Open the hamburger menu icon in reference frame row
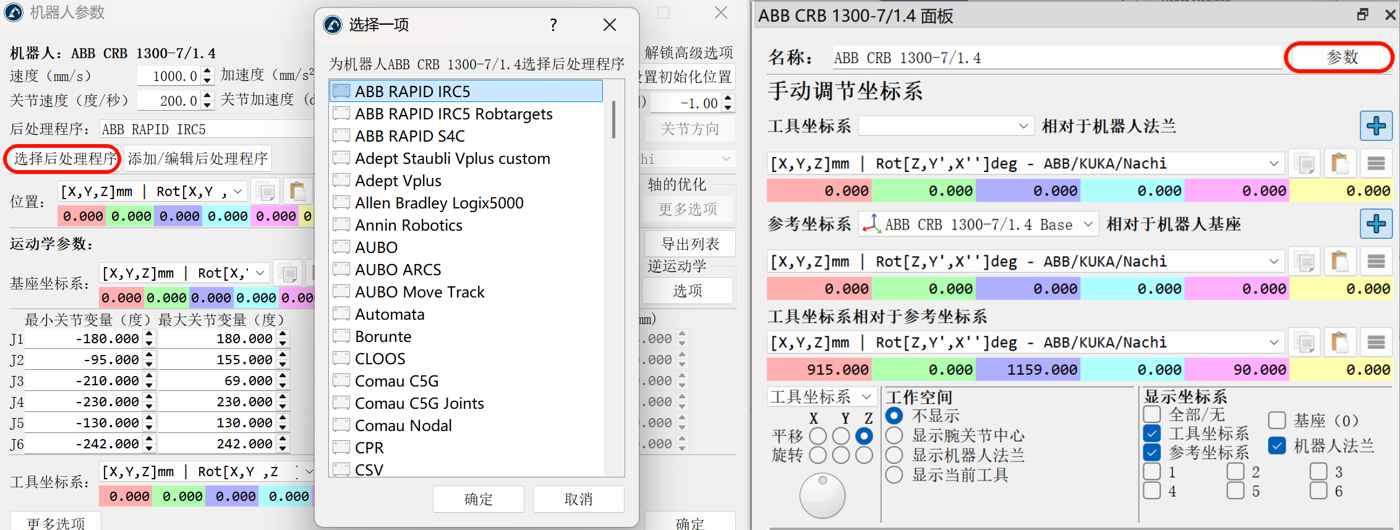Screen dimensions: 1400x530 coord(1376,262)
